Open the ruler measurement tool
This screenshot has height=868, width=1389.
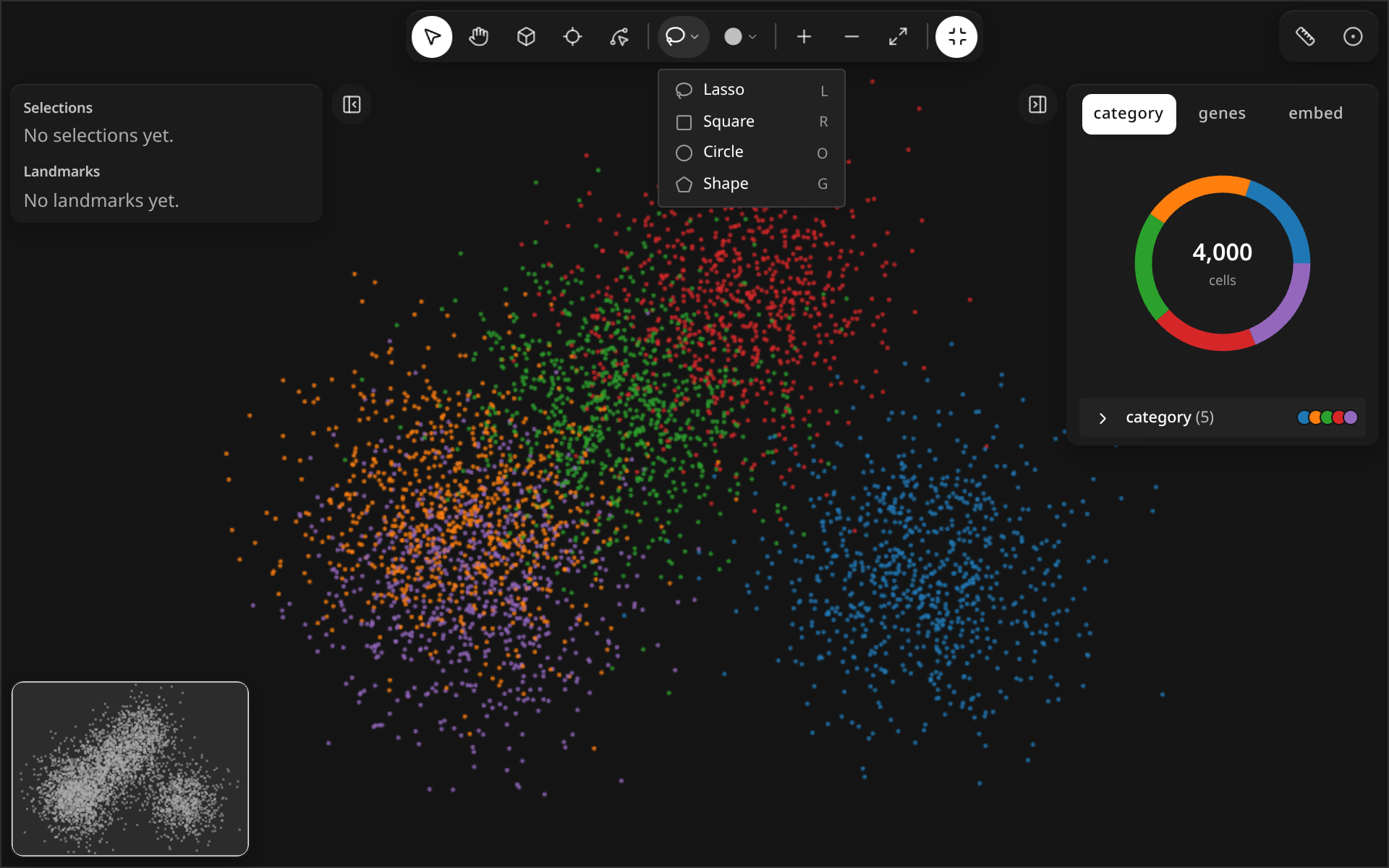pyautogui.click(x=1305, y=37)
